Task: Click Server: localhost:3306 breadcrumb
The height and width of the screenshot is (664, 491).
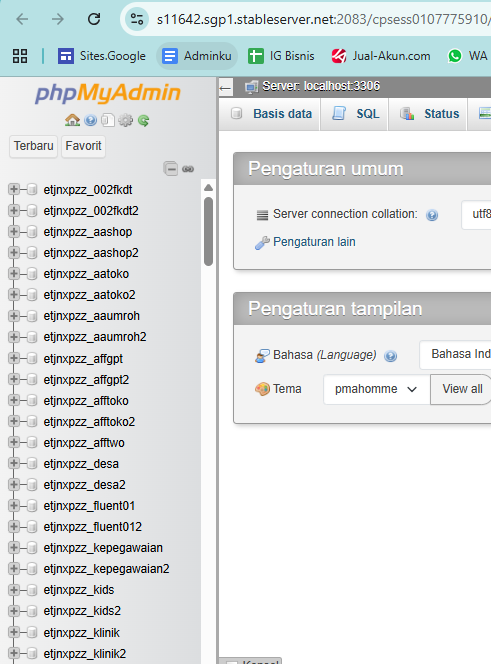Action: 321,86
